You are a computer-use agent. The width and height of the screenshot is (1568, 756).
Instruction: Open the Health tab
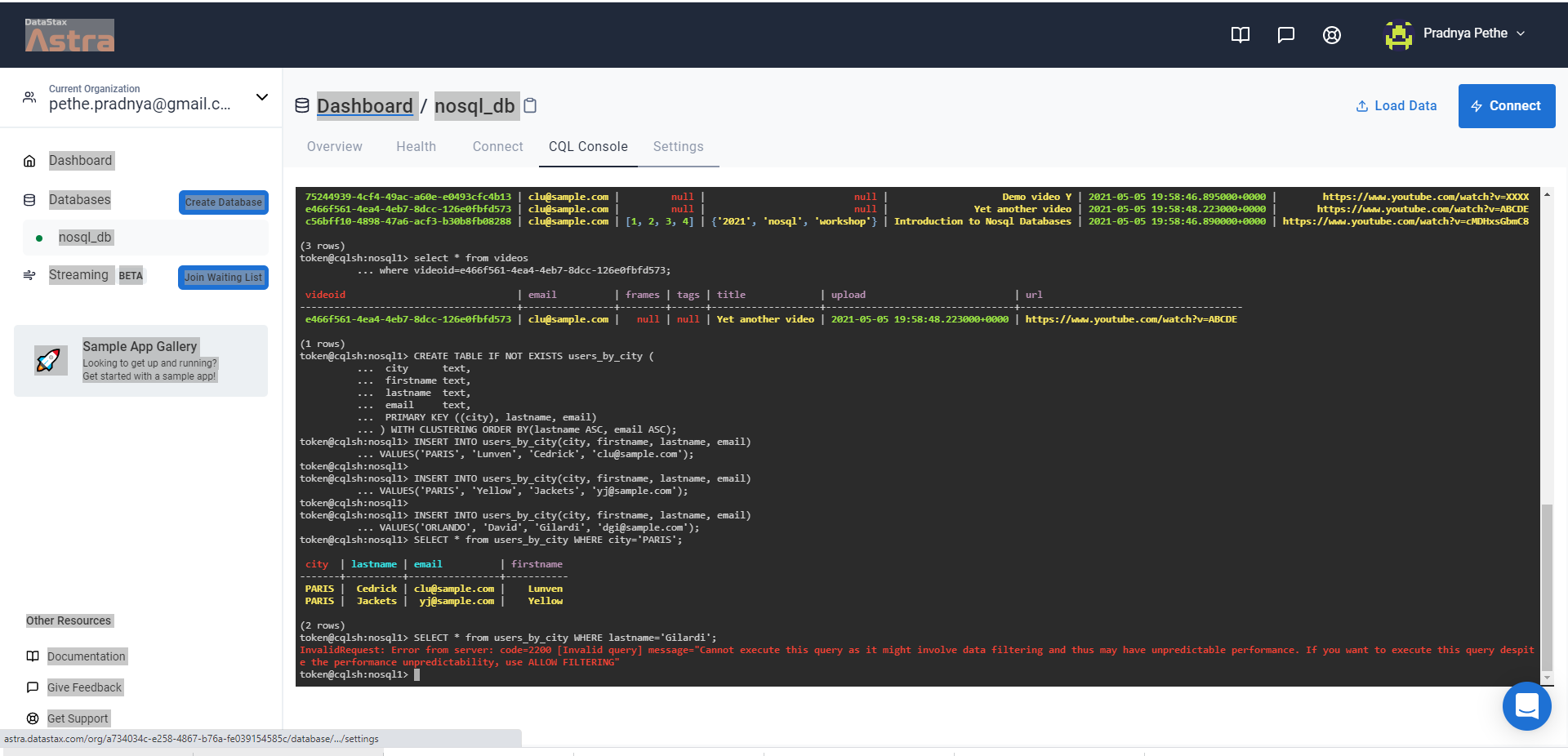coord(416,146)
